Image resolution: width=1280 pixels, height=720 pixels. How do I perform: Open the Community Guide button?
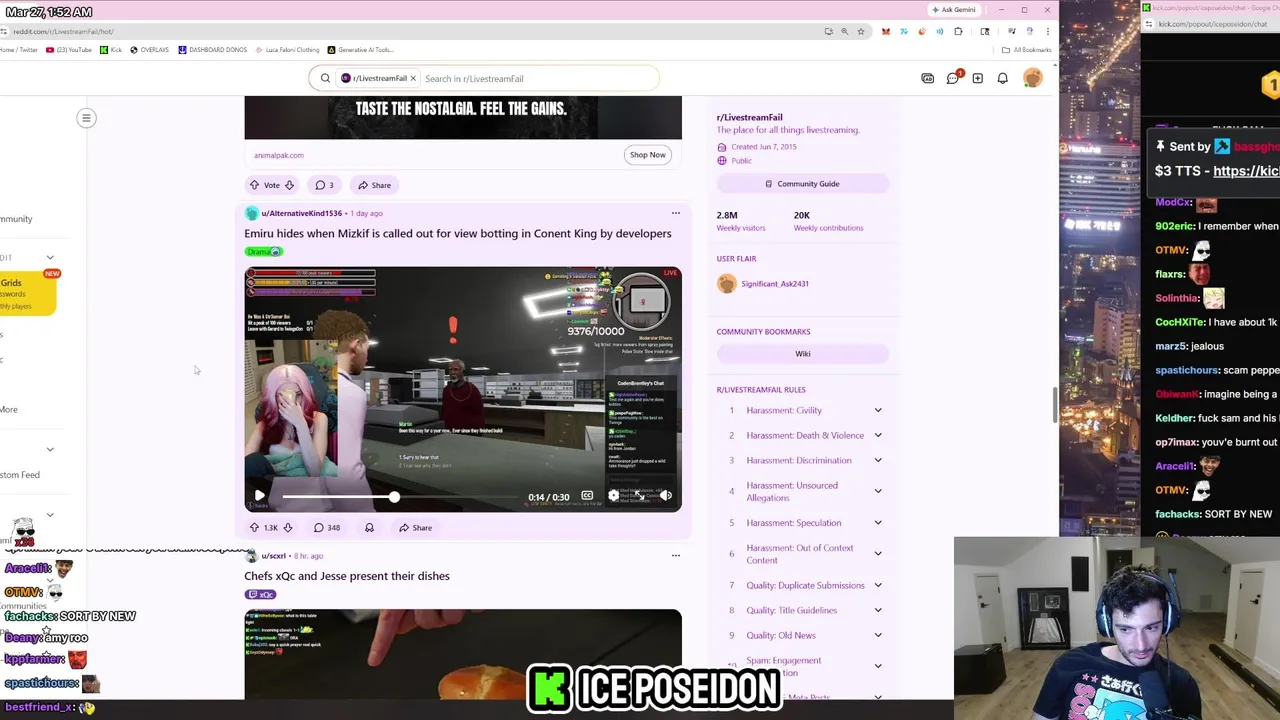[x=802, y=184]
